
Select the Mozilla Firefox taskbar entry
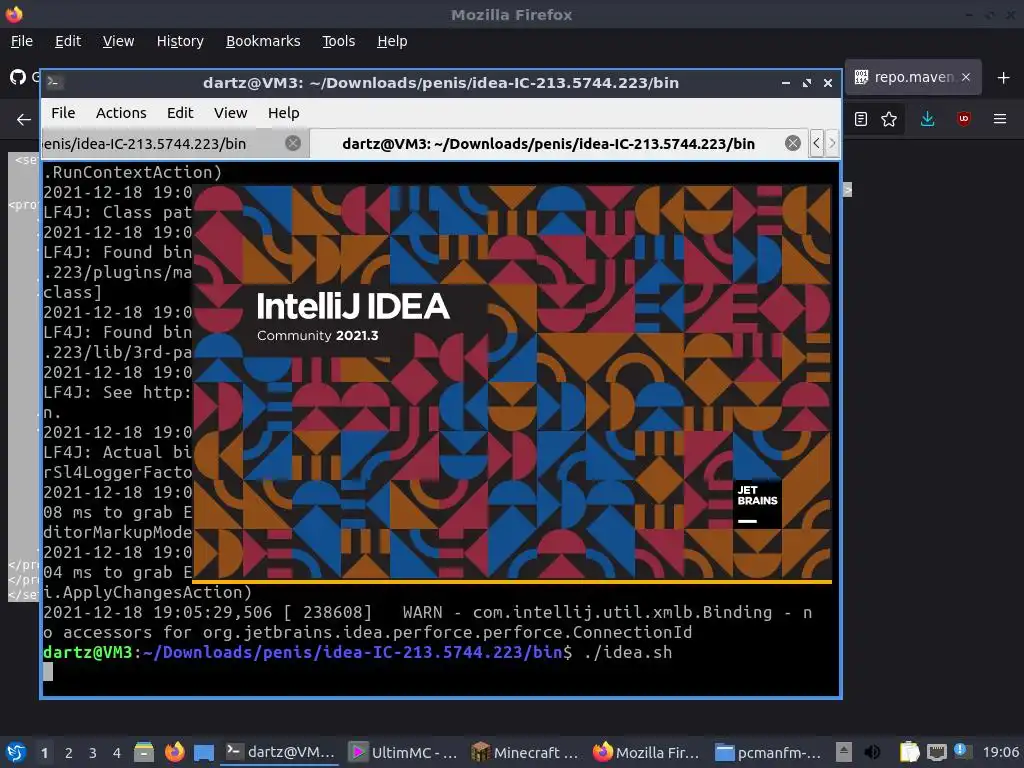647,752
